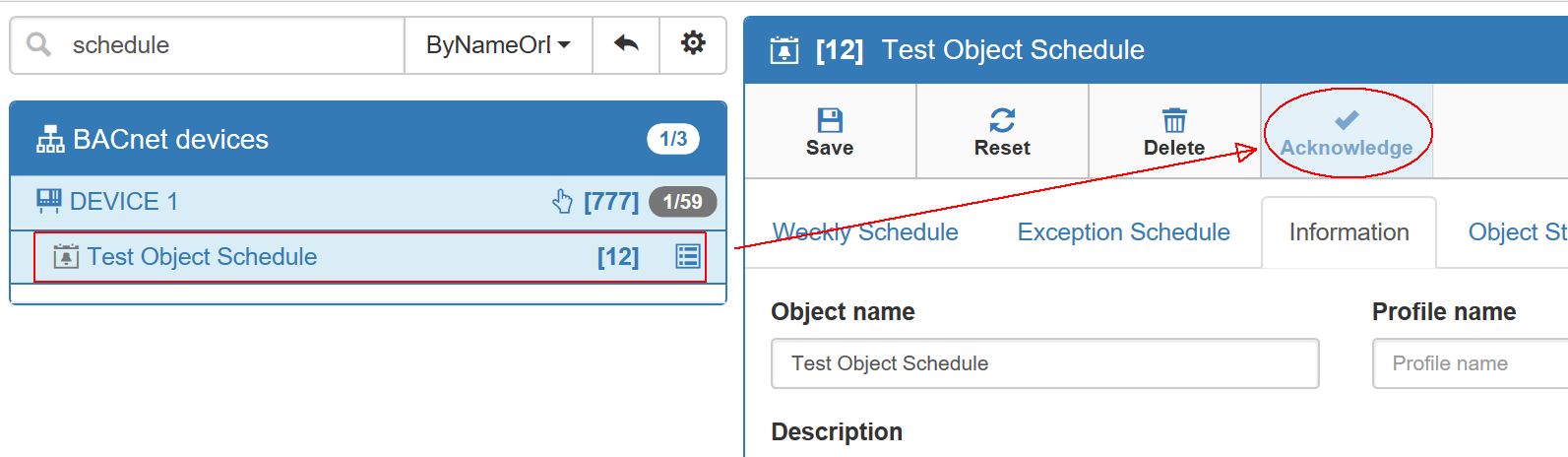
Task: Click the Save floppy disk button
Action: pos(830,132)
